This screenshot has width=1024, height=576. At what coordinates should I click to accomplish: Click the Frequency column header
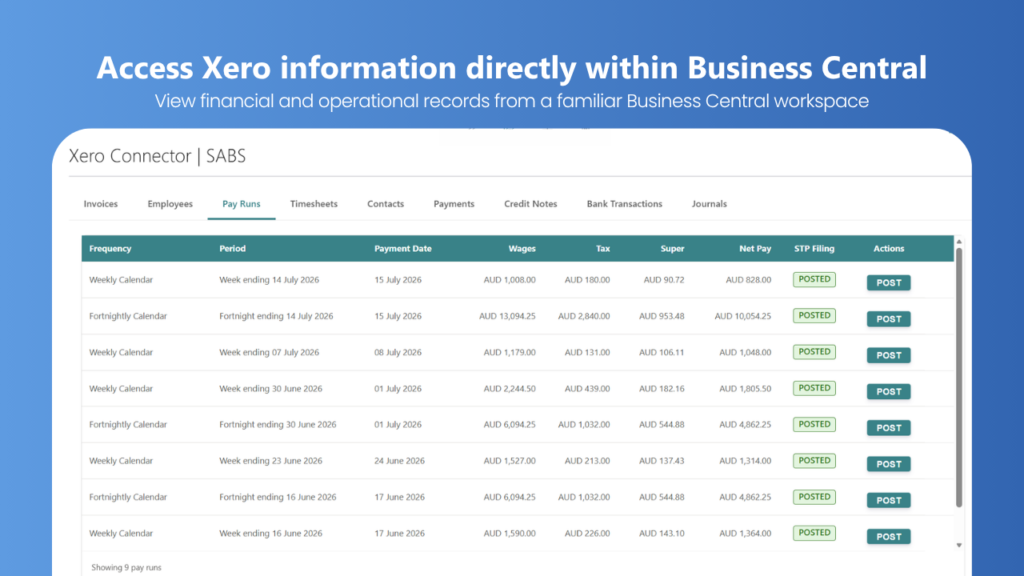pos(110,249)
